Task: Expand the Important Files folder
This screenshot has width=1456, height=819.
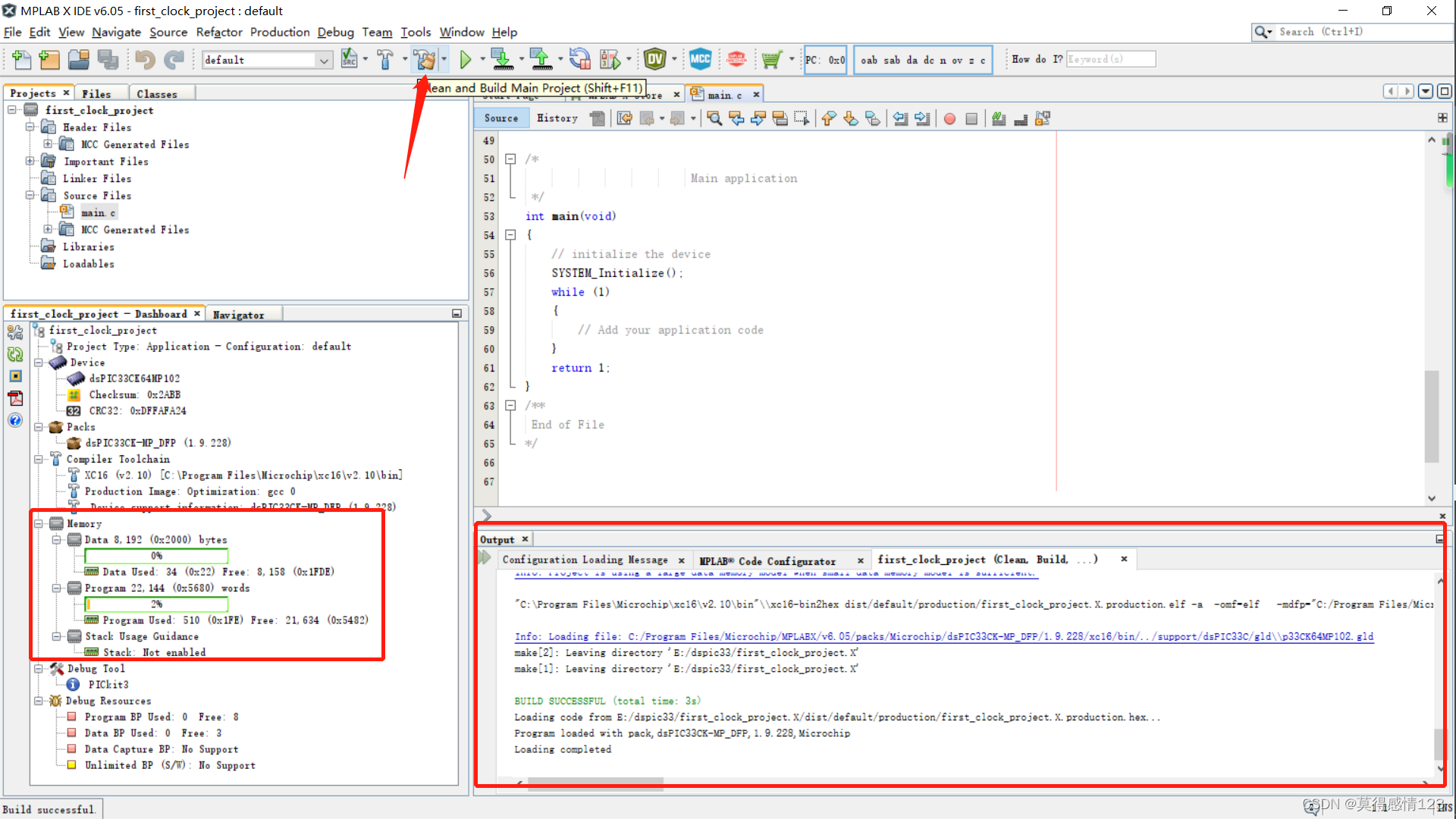Action: click(30, 162)
